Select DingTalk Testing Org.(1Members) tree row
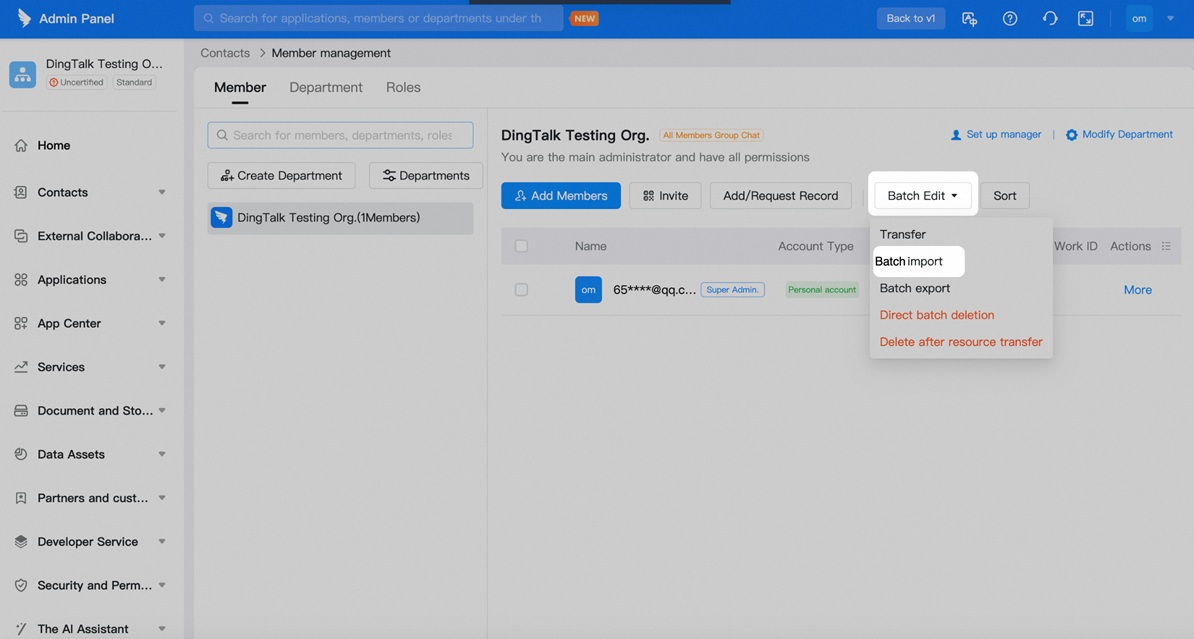 (340, 218)
